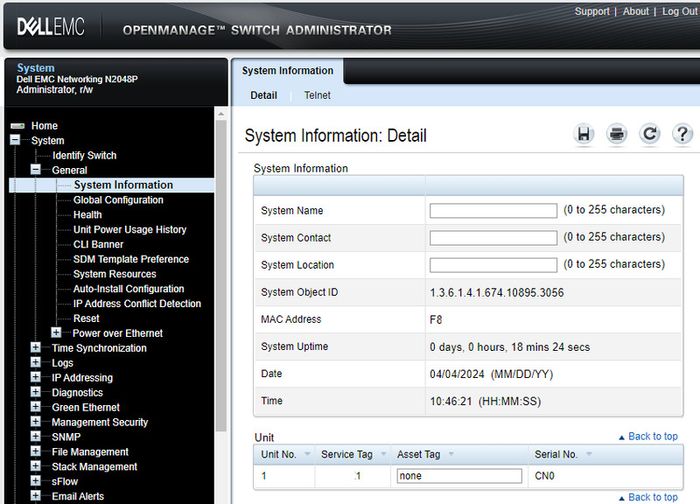700x504 pixels.
Task: Open System Resources in the tree
Action: (115, 274)
